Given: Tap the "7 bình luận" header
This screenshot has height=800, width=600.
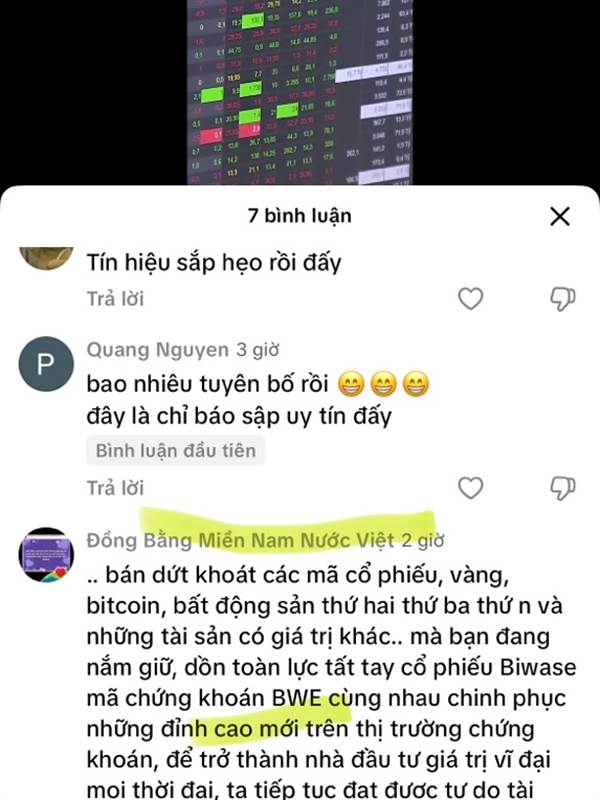Looking at the screenshot, I should tap(300, 216).
